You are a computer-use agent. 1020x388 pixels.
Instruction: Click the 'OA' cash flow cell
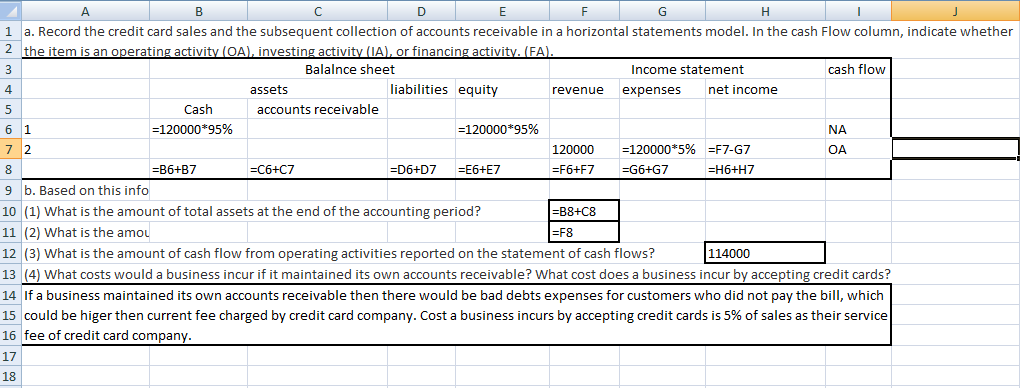tap(858, 149)
